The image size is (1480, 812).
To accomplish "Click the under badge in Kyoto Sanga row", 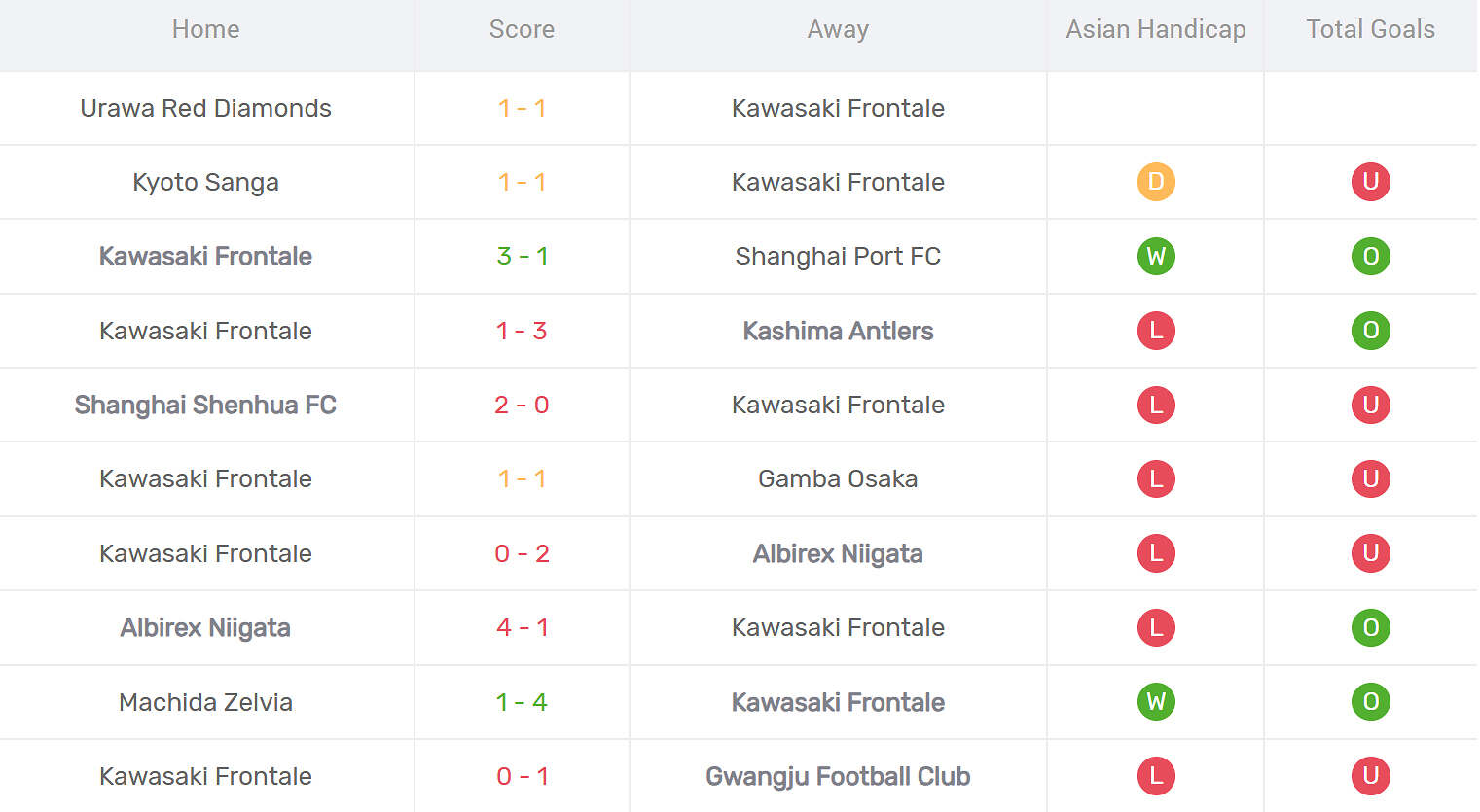I will coord(1370,182).
